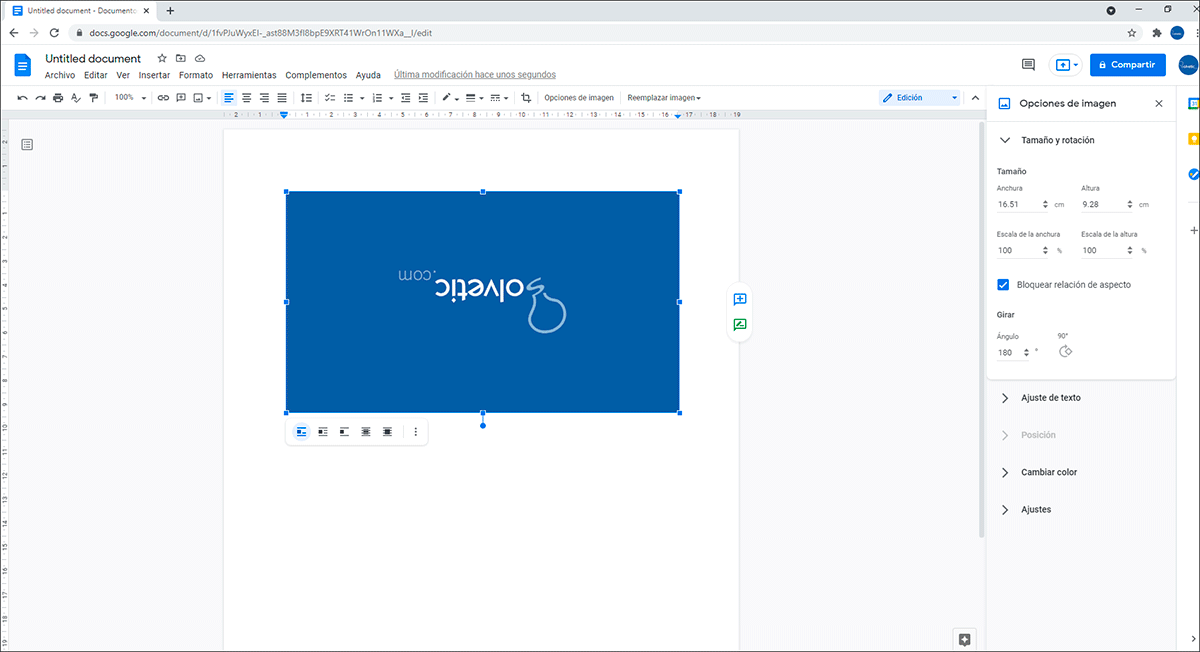Viewport: 1200px width, 652px height.
Task: Click the Explore button at bottom right
Action: click(964, 639)
